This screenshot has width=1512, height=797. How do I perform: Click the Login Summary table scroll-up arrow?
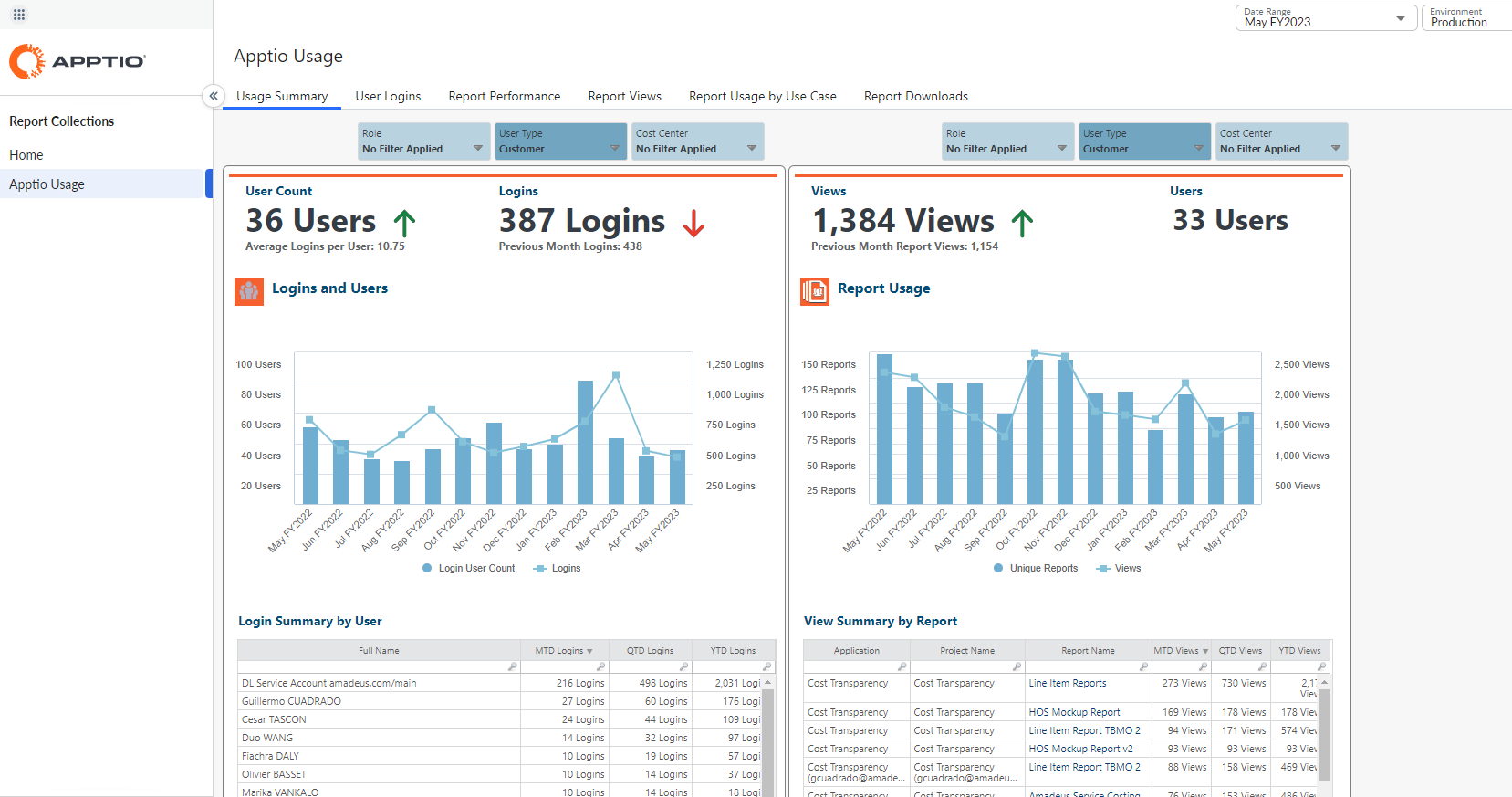click(x=768, y=683)
